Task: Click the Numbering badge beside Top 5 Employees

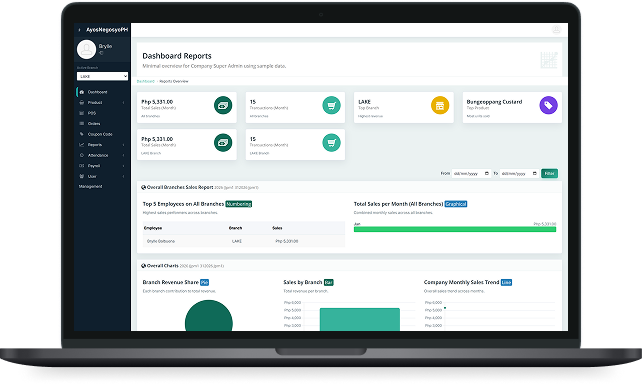Action: point(239,204)
